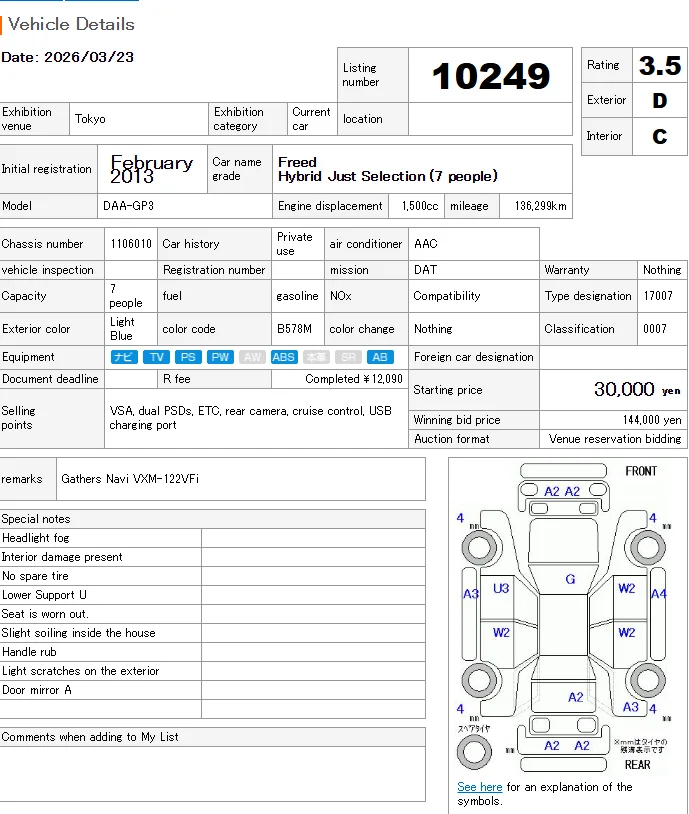
Task: Click the front-right wheel in car diagram
Action: pos(648,547)
